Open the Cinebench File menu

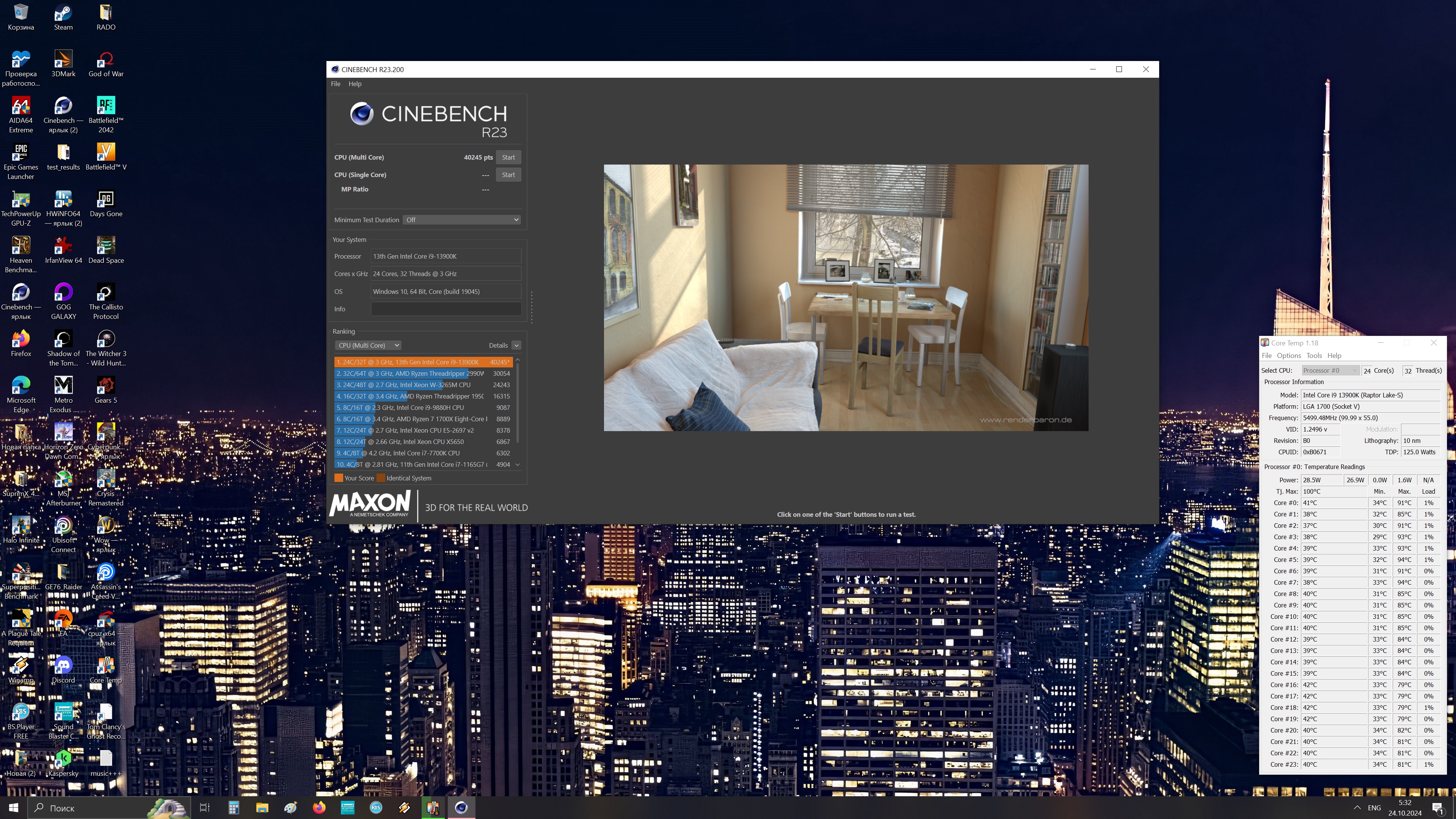(335, 84)
